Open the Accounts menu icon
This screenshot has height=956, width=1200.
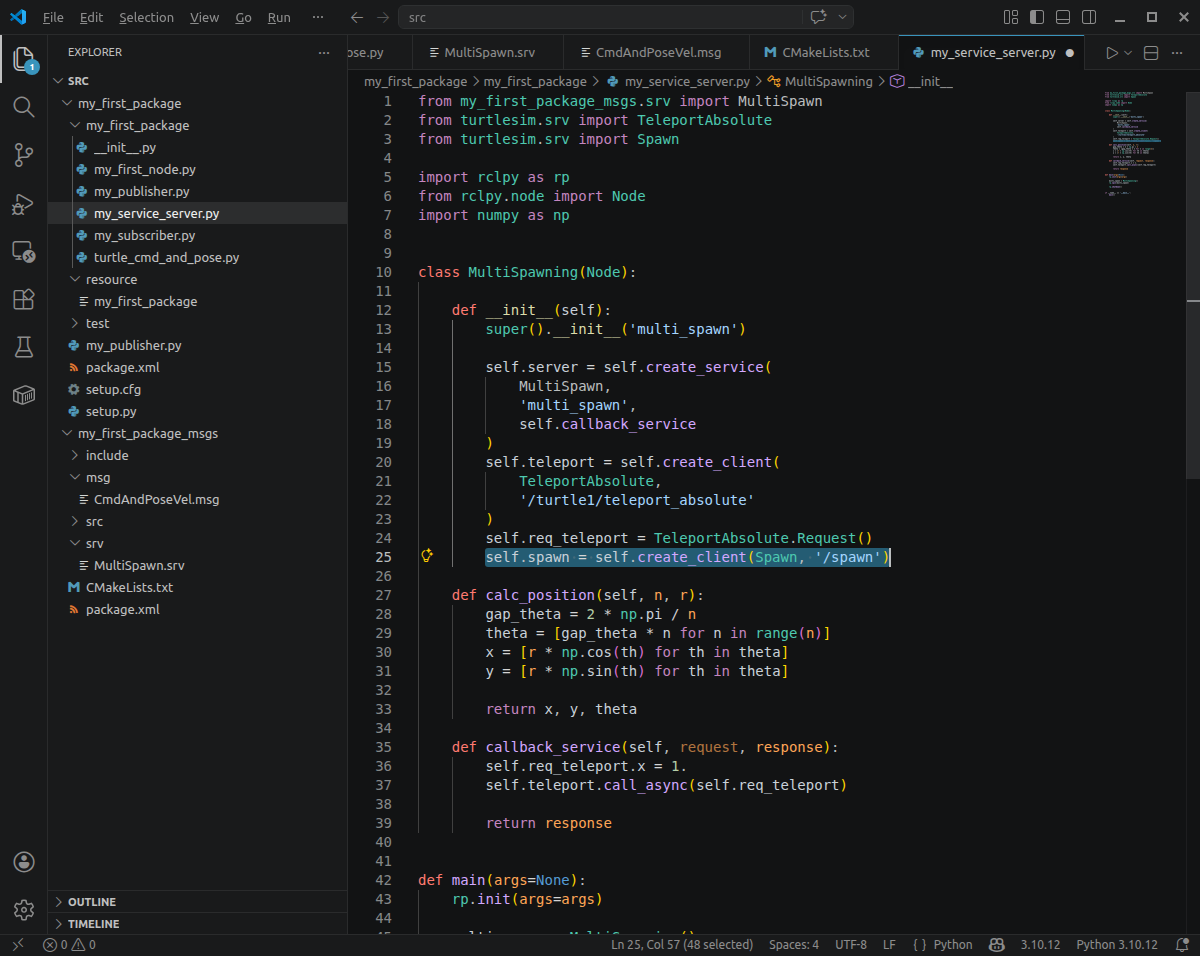click(24, 862)
